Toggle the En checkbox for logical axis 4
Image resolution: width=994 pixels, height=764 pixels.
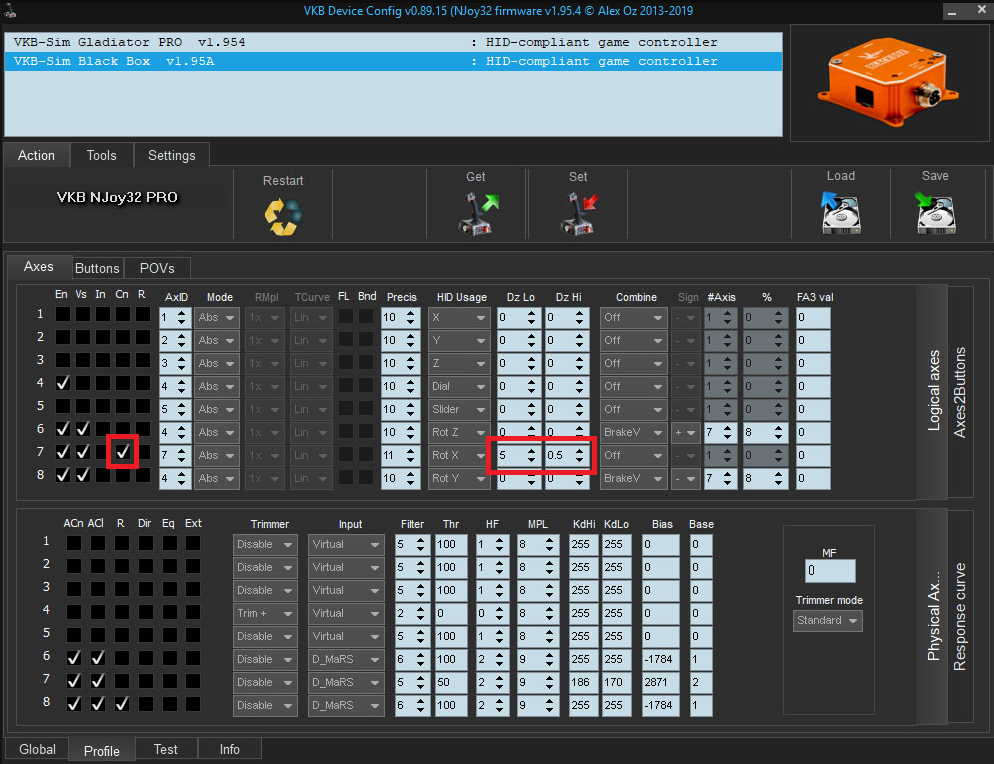[x=63, y=384]
